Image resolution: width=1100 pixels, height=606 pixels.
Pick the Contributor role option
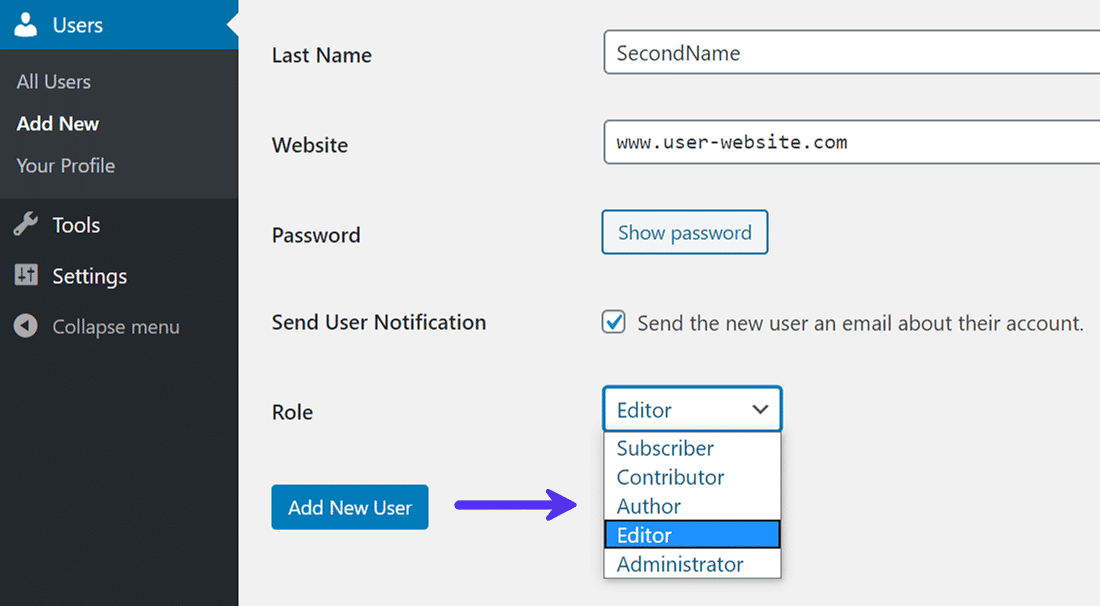670,477
